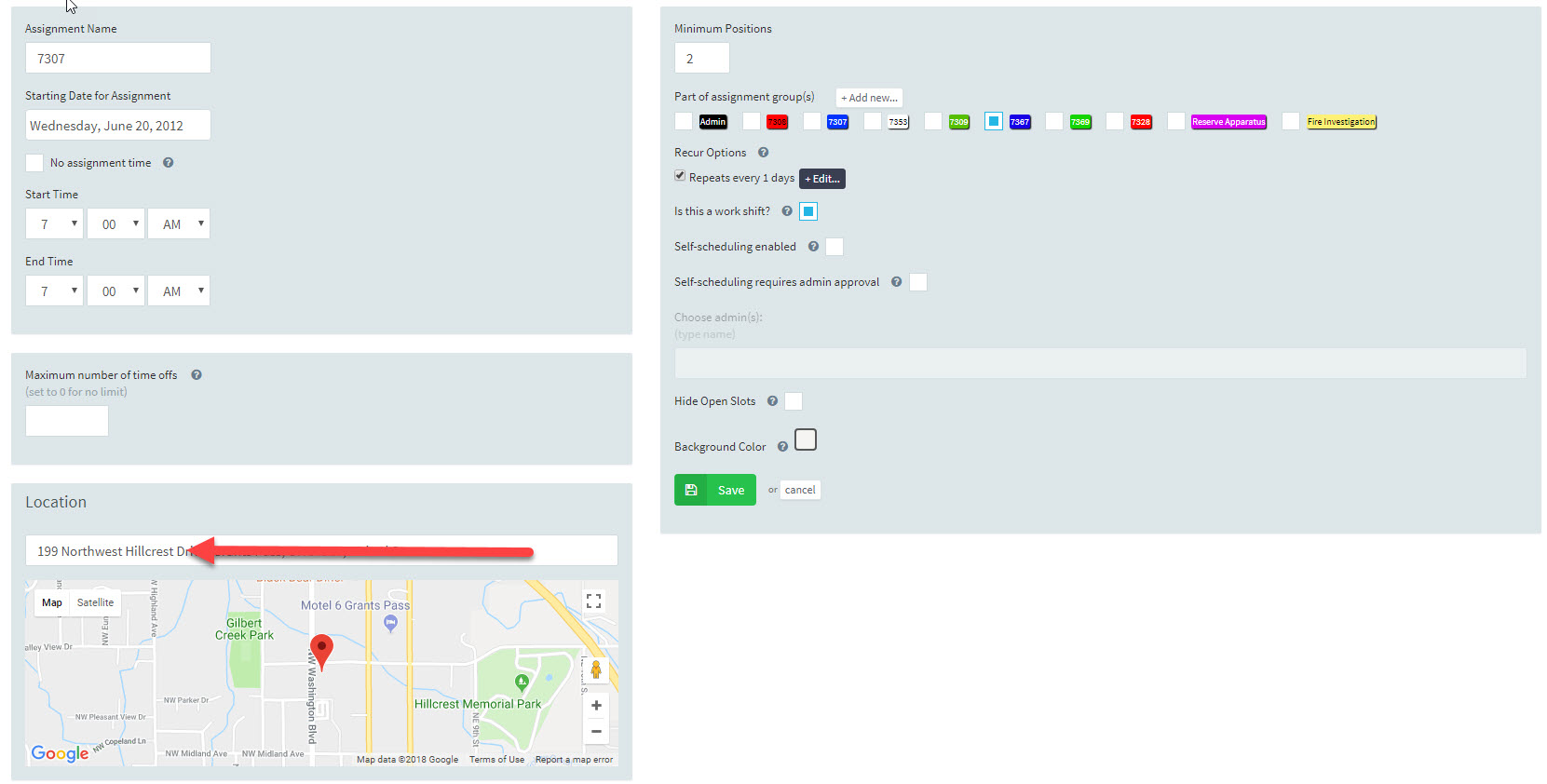Open the Start Time AM/PM dropdown
This screenshot has width=1547, height=784.
pyautogui.click(x=179, y=223)
